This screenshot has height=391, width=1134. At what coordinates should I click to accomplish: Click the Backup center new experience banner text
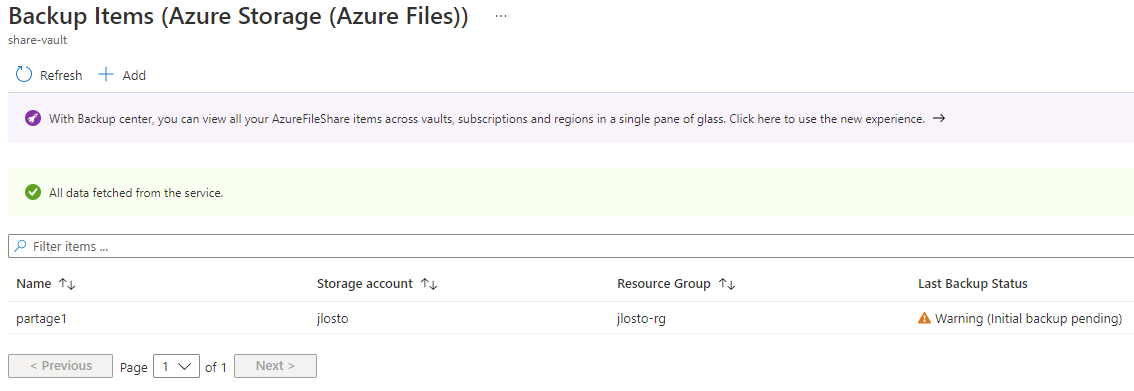tap(487, 119)
